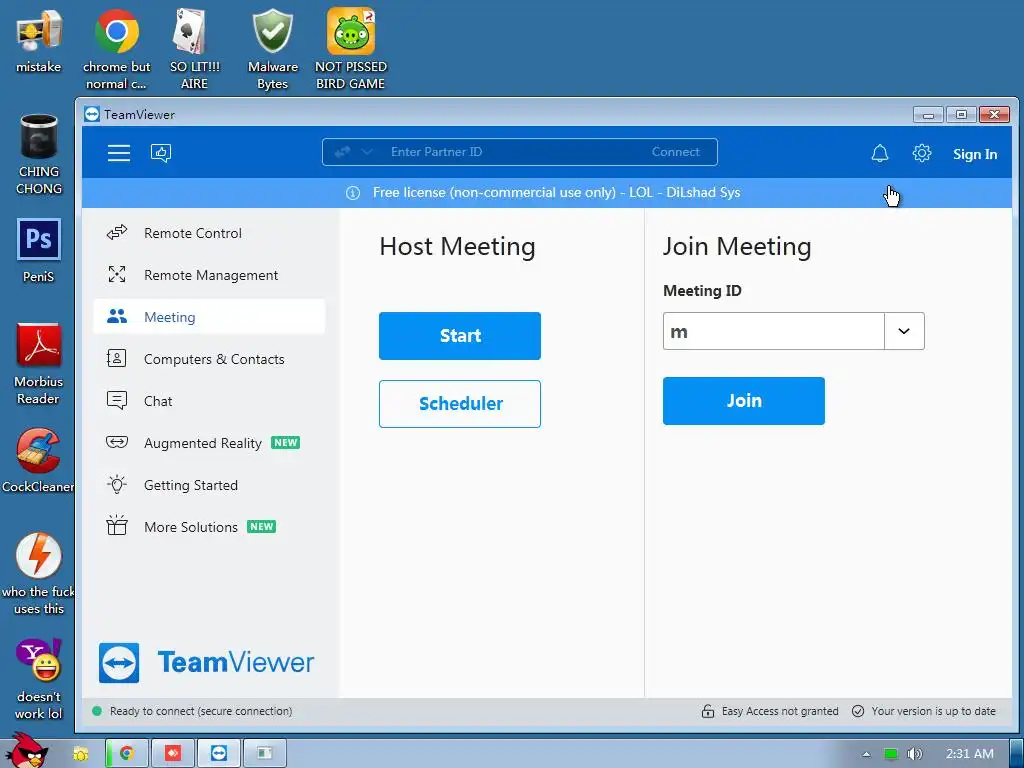1024x768 pixels.
Task: Select the 'SO LIT!!! AIRE' solitaire icon
Action: 194,49
